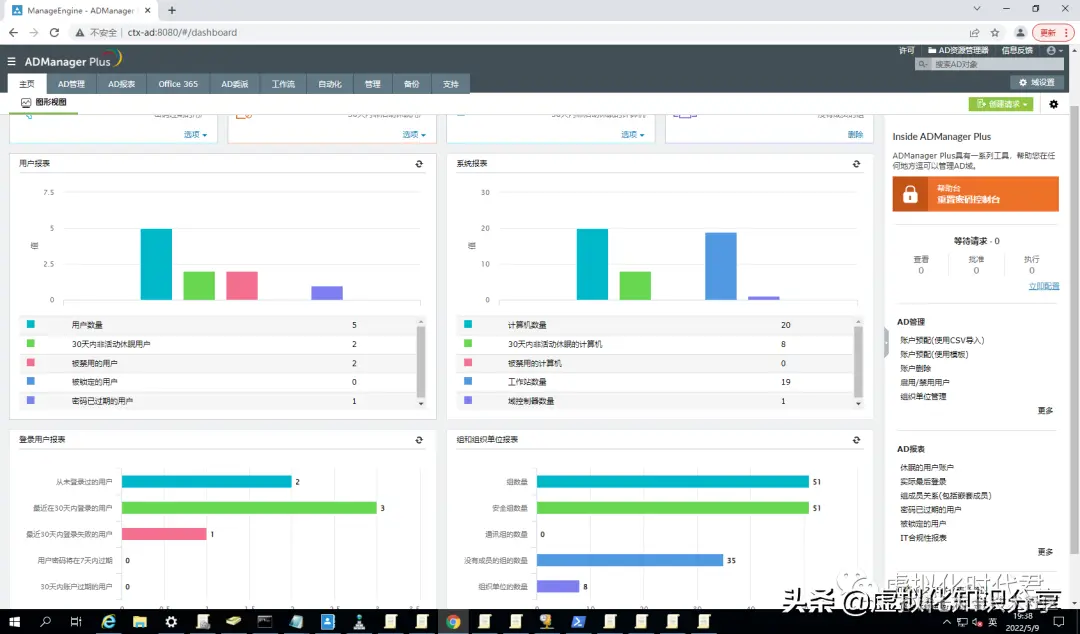Refresh the 登录用户报表 panel
Viewport: 1080px width, 634px height.
point(418,439)
